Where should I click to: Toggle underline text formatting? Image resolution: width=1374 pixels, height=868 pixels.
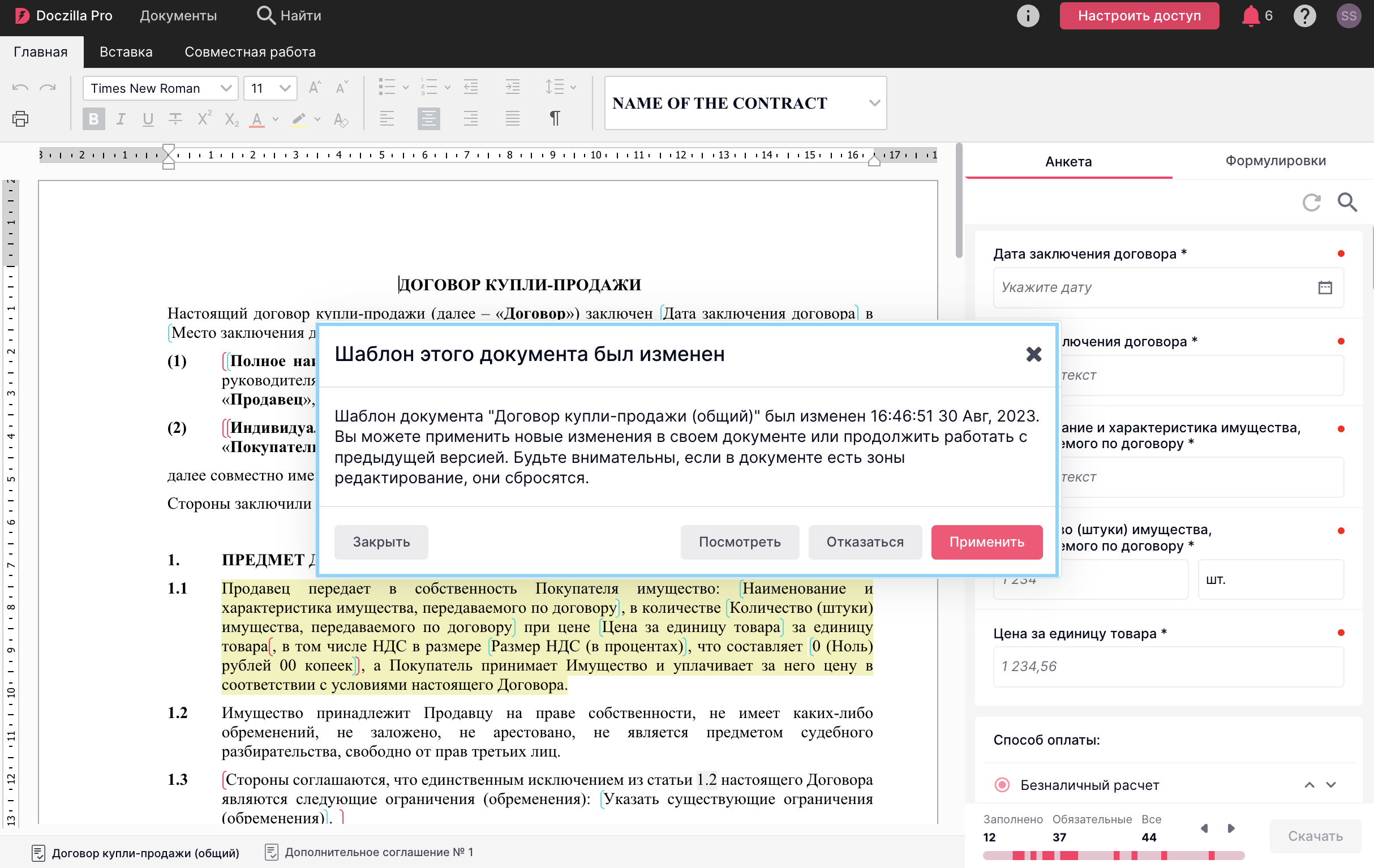tap(148, 119)
